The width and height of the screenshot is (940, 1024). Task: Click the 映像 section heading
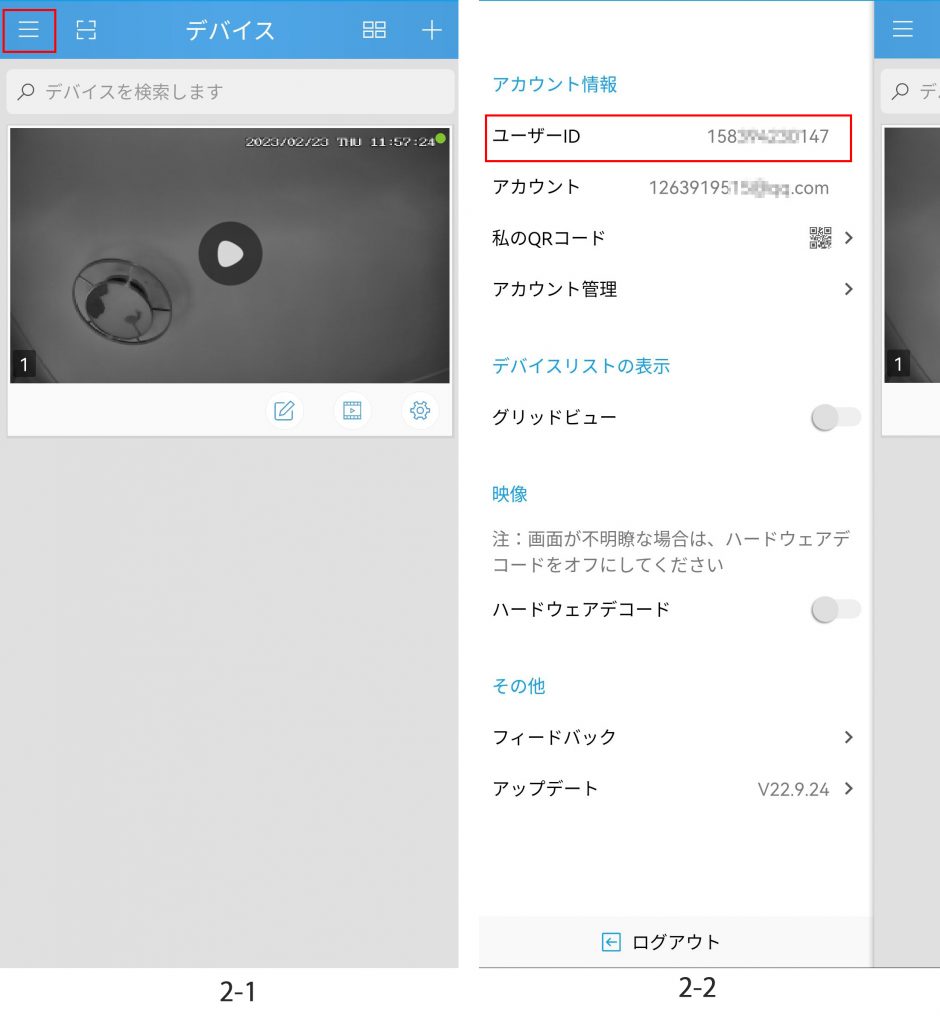(510, 494)
